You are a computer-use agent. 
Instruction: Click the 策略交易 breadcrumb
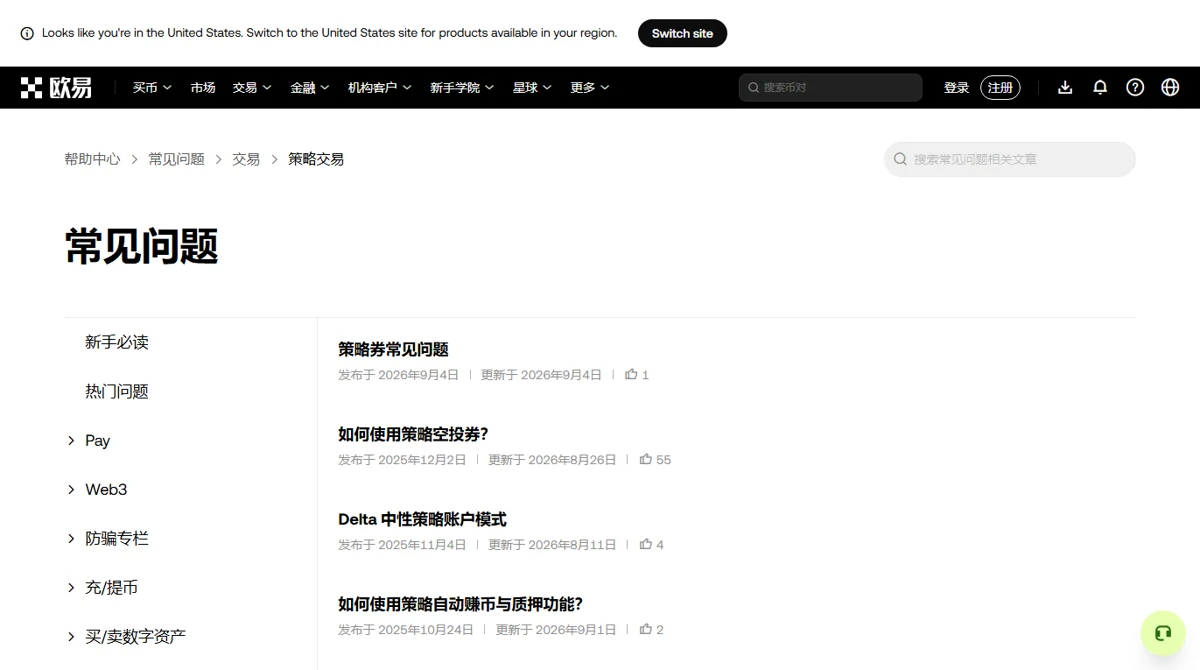tap(316, 159)
